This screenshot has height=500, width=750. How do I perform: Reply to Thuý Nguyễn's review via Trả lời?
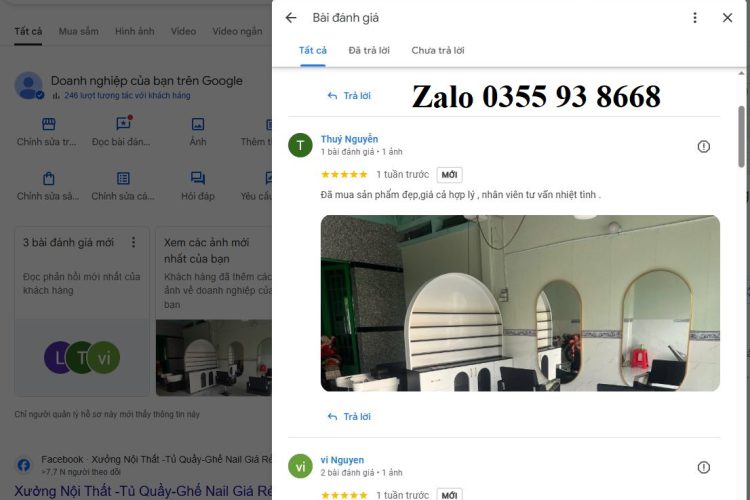(349, 417)
